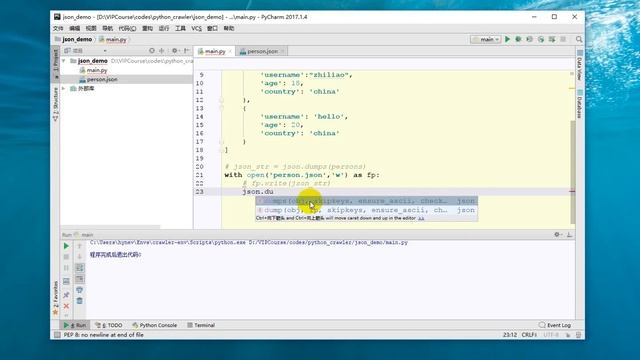Open the Terminal tool window

pos(201,325)
